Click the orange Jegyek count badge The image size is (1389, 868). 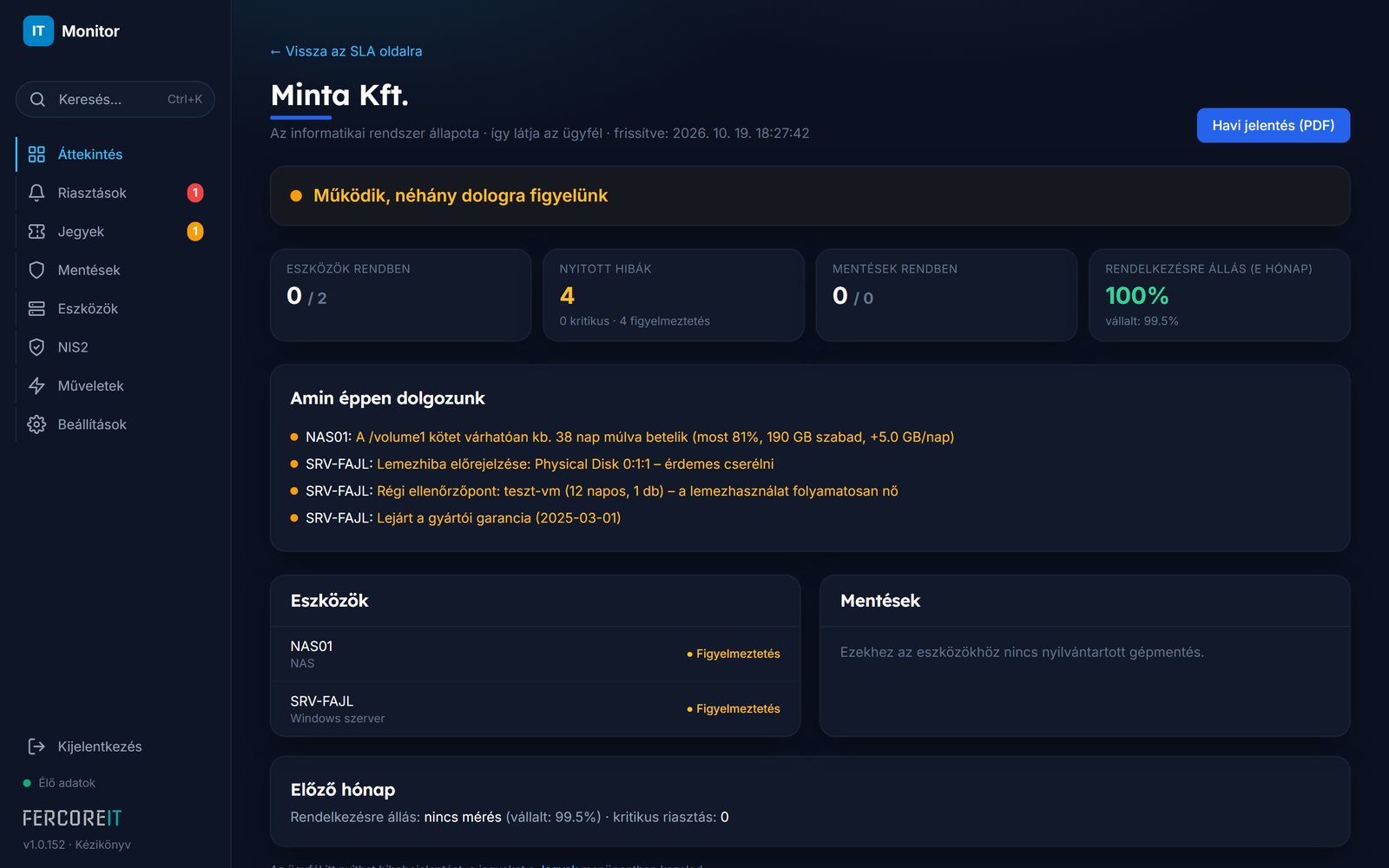coord(195,232)
